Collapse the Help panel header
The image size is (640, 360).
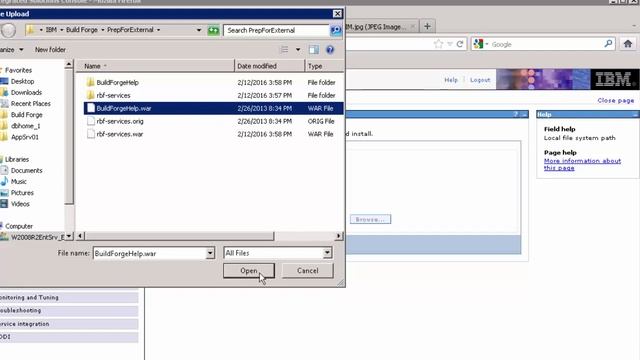635,114
